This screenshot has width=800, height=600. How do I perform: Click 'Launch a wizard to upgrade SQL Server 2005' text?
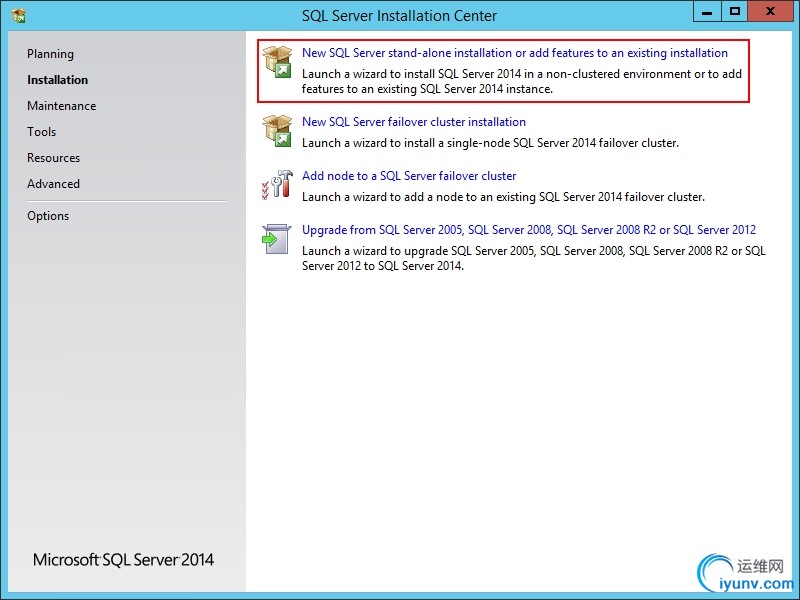(534, 259)
